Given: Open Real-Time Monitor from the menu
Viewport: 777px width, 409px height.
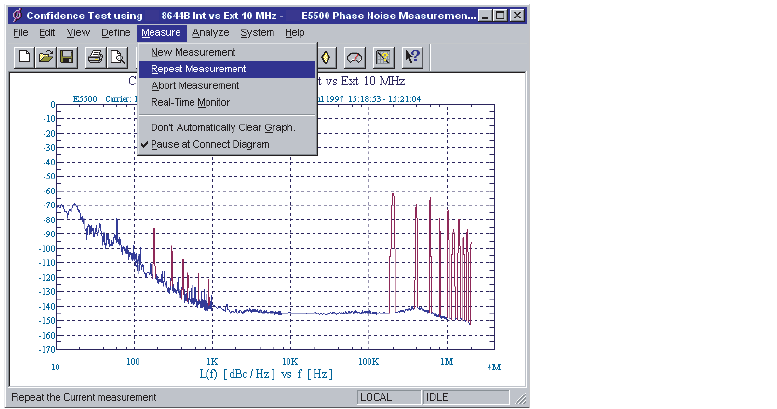Looking at the screenshot, I should [x=227, y=103].
